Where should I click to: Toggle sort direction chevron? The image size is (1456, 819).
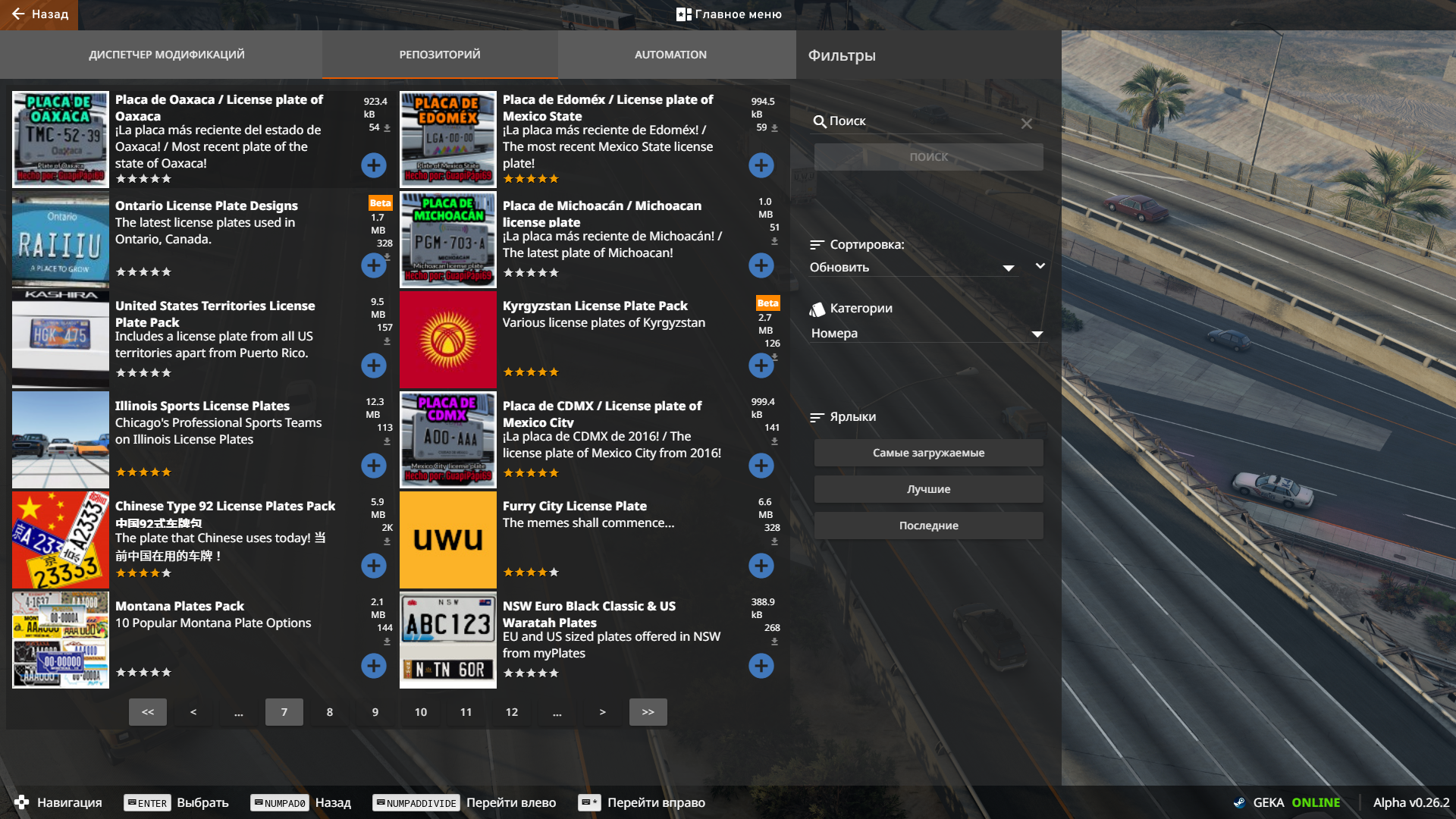[1040, 266]
